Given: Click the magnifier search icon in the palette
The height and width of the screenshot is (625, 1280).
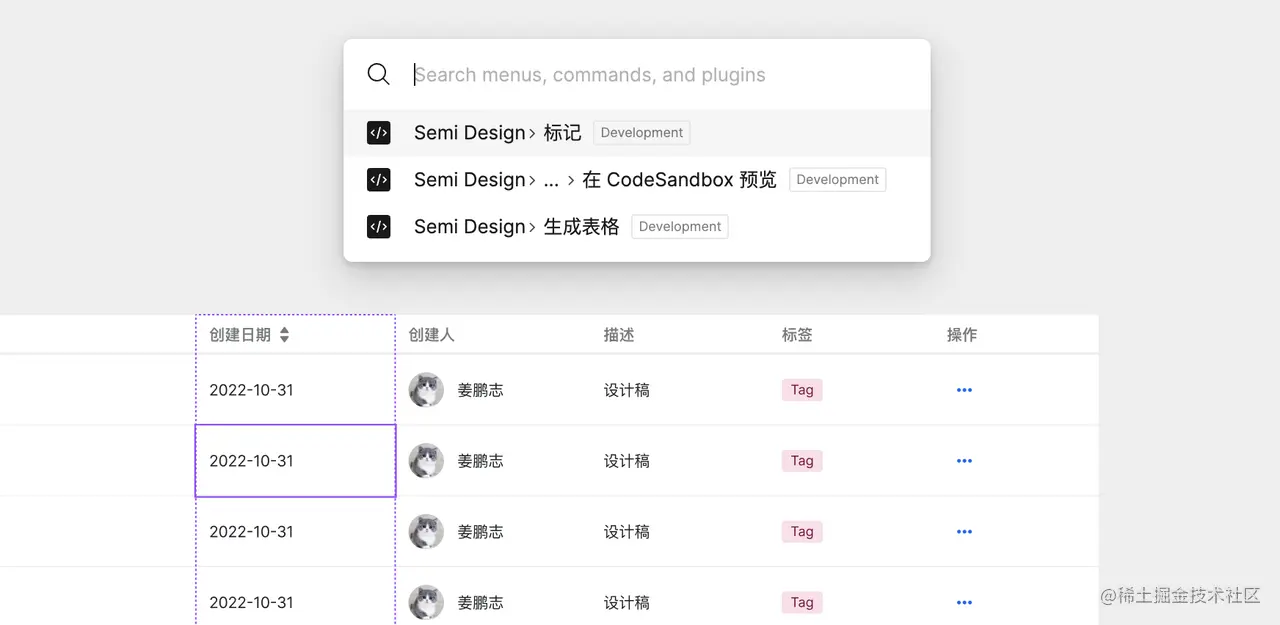Looking at the screenshot, I should pos(378,74).
